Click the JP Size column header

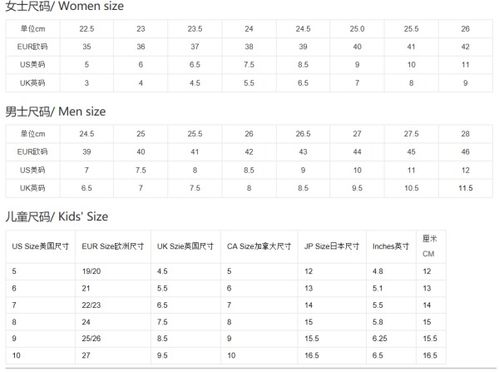point(332,247)
